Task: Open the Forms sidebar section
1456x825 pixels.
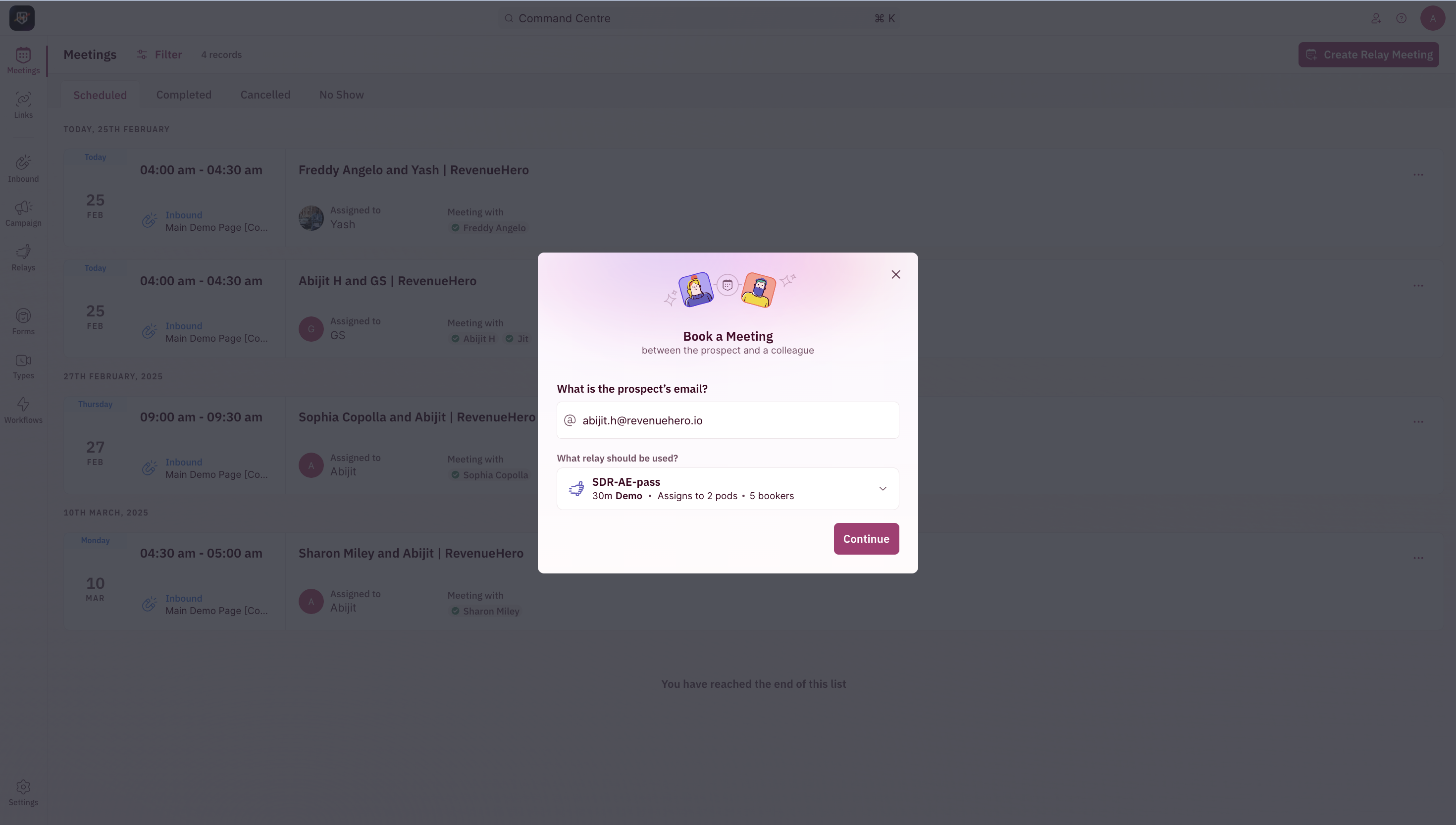Action: (x=23, y=322)
